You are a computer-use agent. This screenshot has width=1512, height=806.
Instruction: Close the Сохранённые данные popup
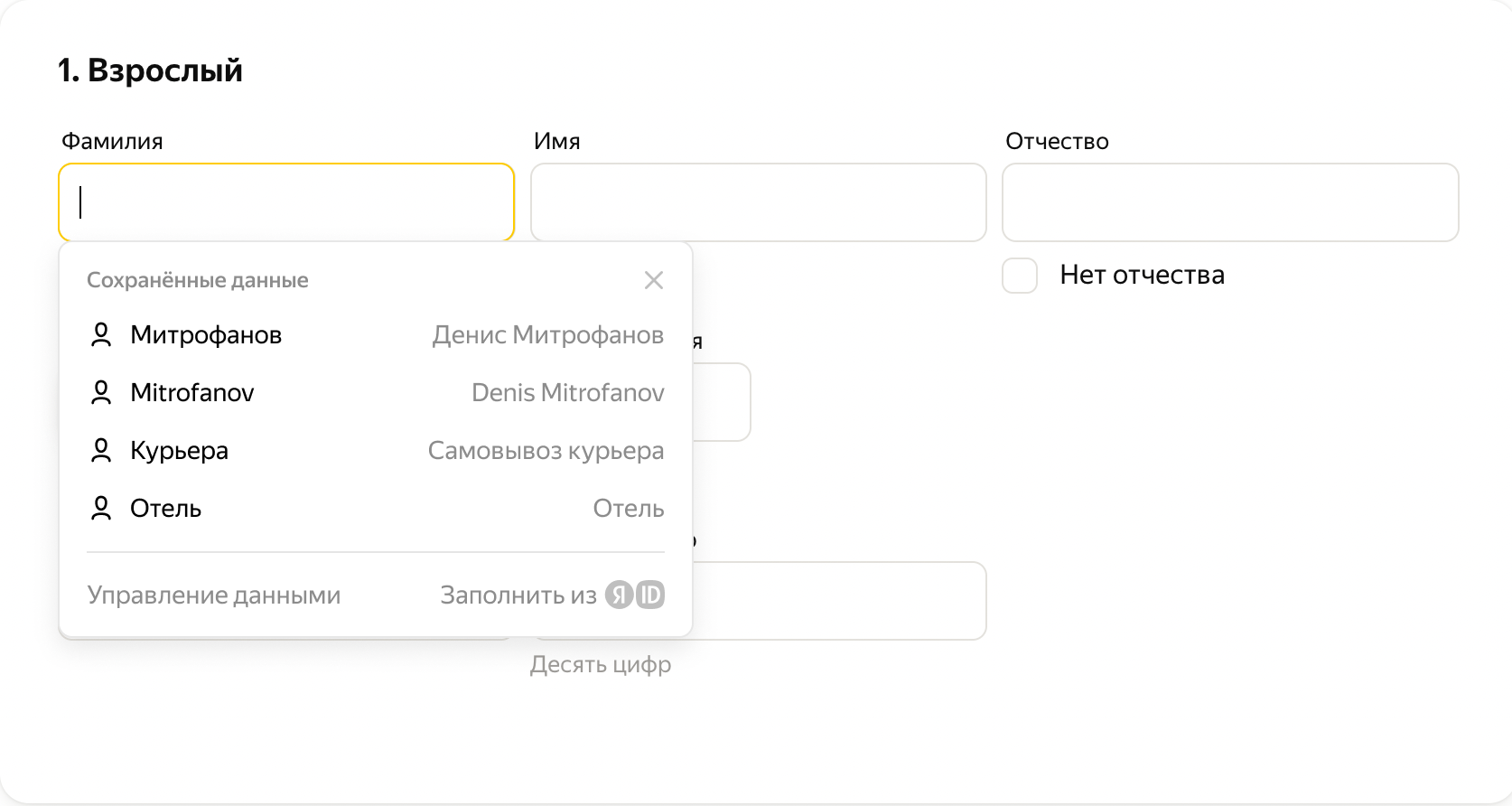654,280
